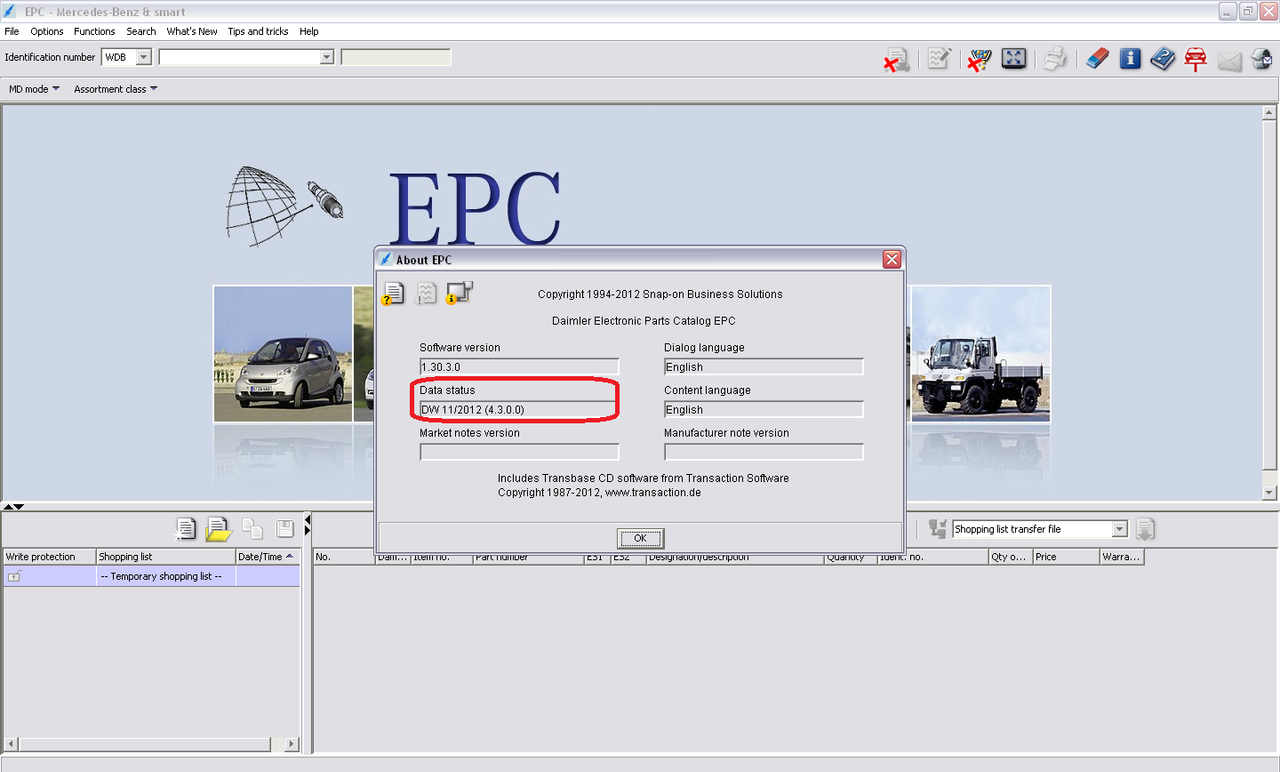
Task: Open the Search menu
Action: 141,31
